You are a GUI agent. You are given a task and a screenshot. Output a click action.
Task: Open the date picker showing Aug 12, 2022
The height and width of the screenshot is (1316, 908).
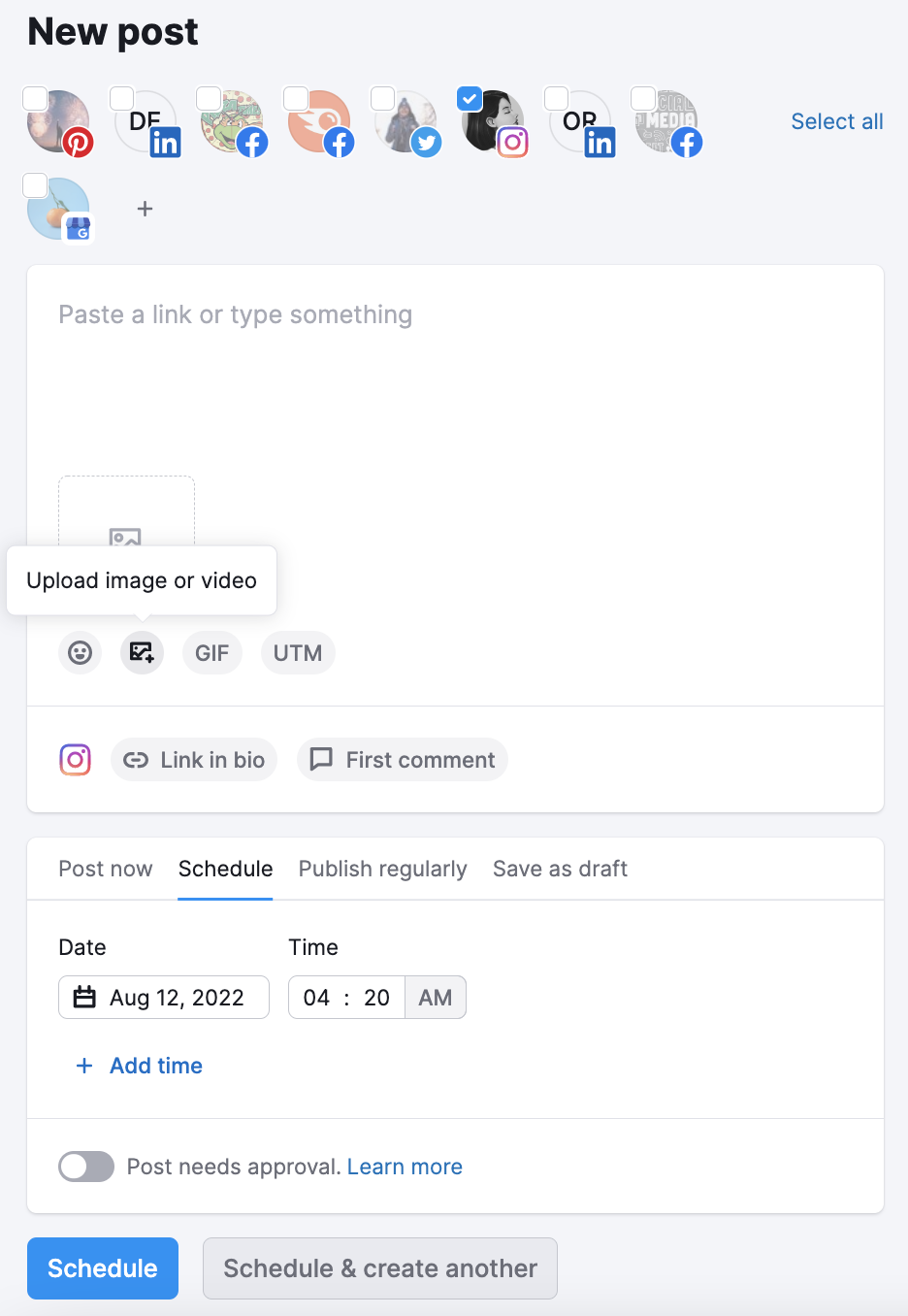164,998
